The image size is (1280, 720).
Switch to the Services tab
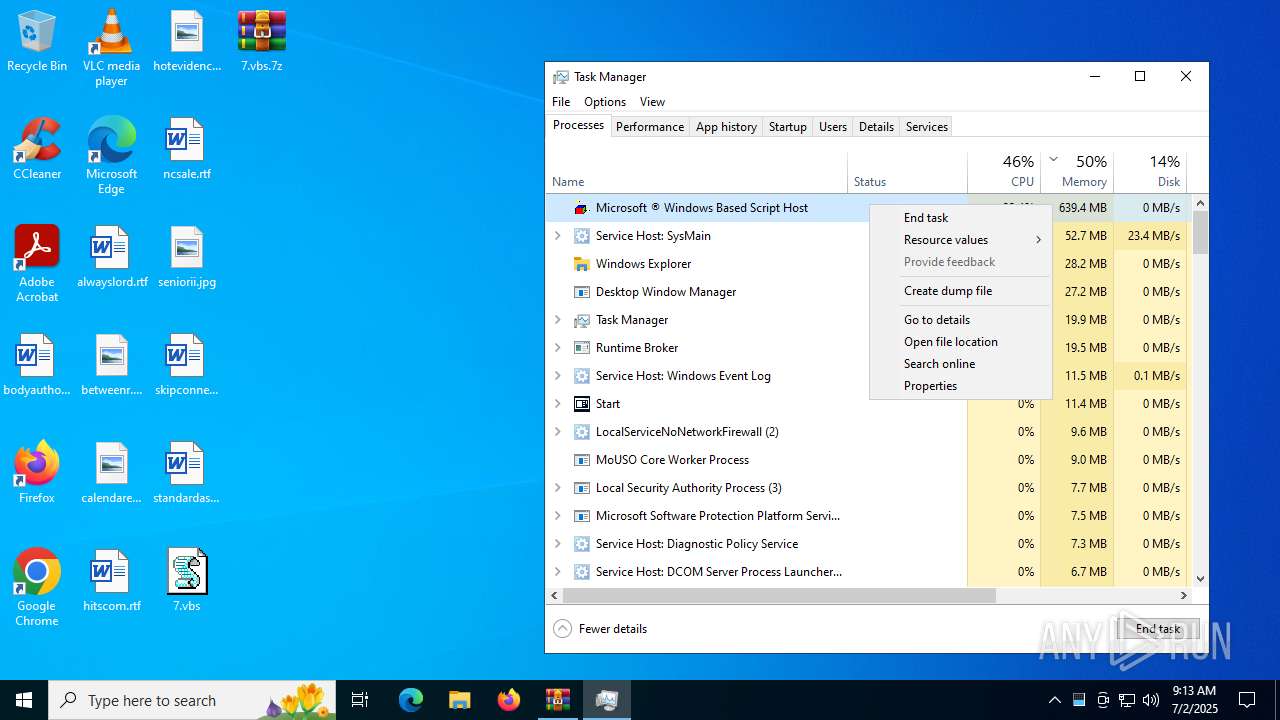click(927, 127)
